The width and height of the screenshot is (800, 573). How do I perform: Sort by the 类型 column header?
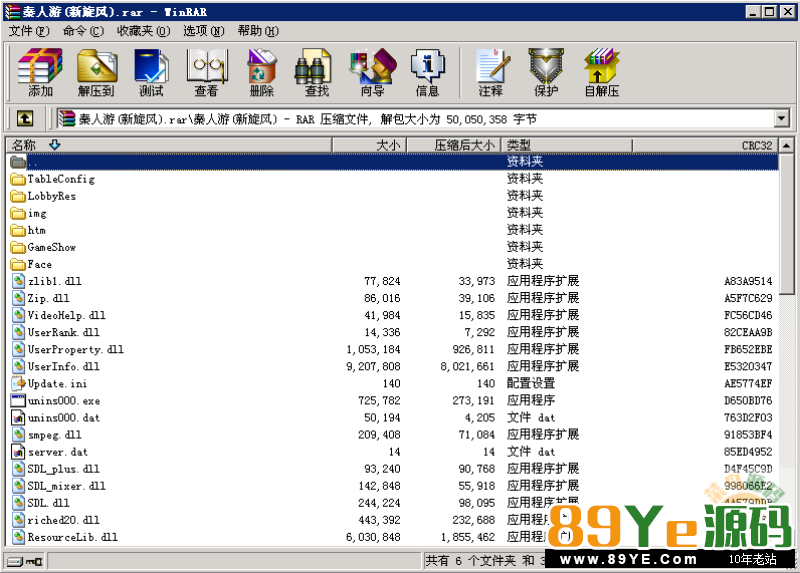(567, 145)
